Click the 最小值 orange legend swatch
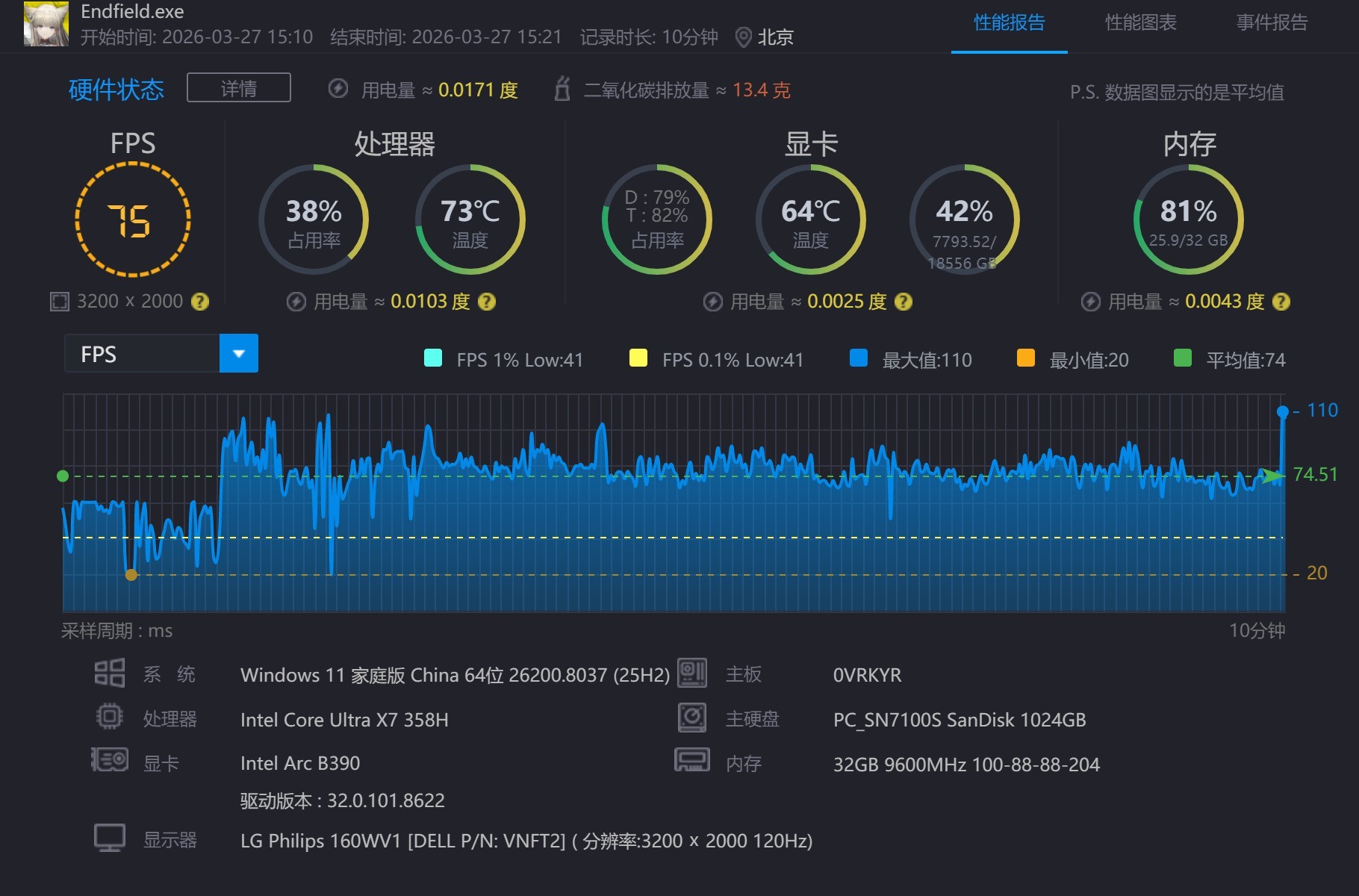This screenshot has height=896, width=1359. click(1026, 358)
